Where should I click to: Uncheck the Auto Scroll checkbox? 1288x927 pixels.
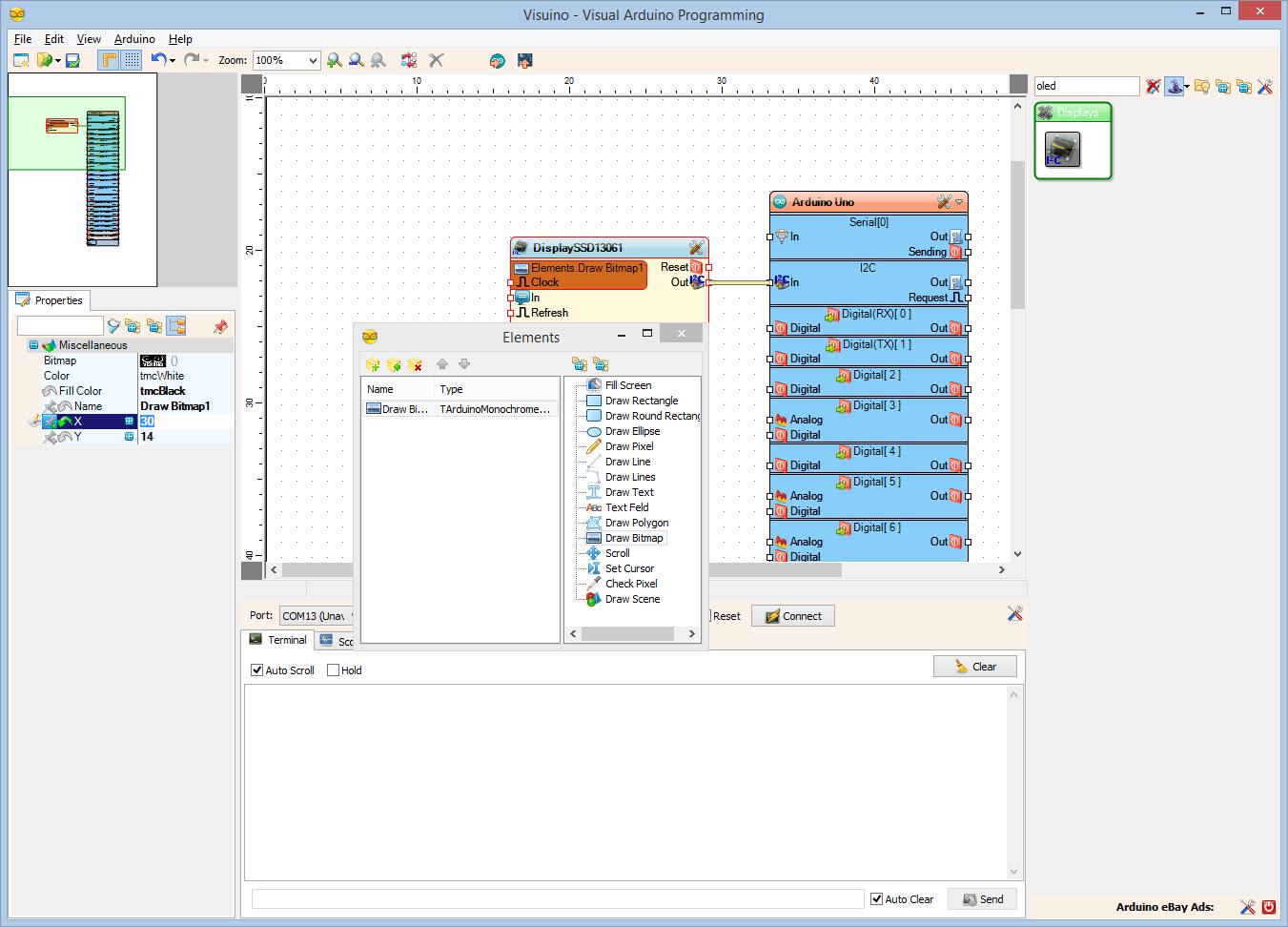256,669
